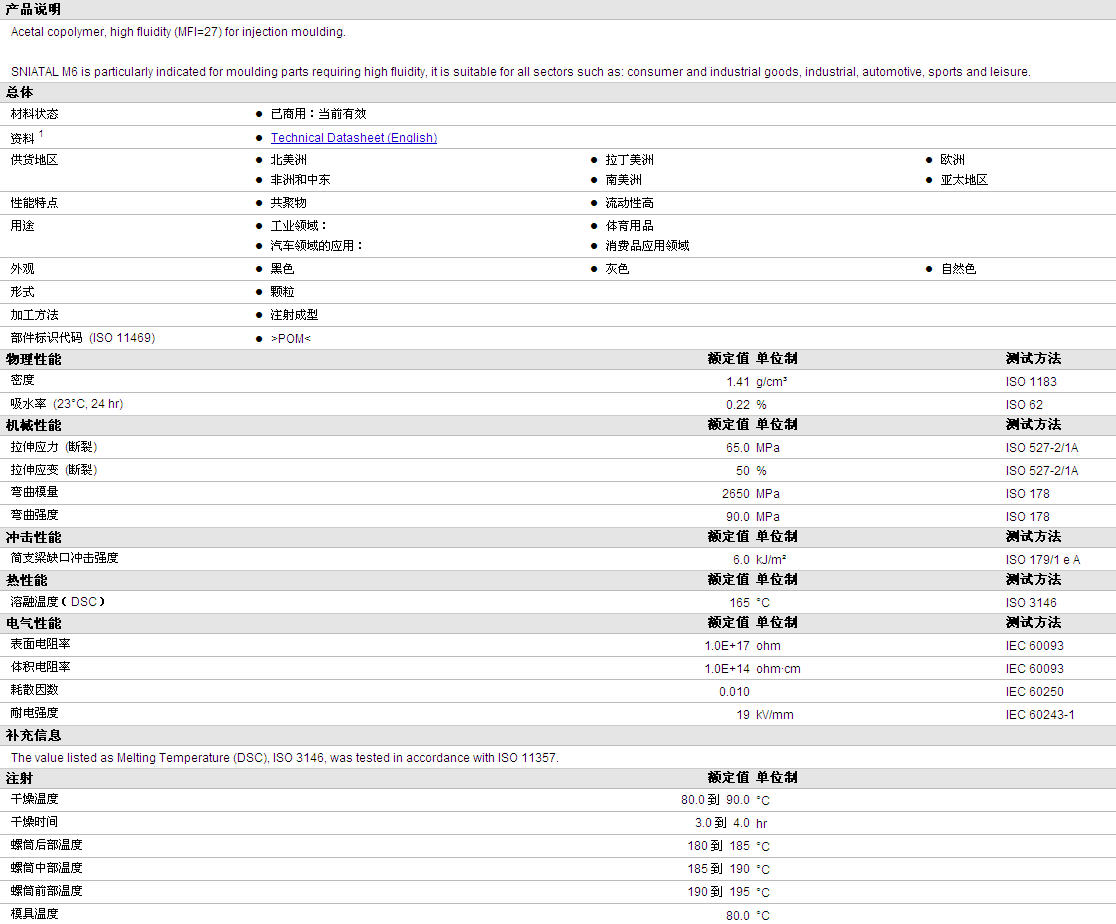Click the 弯曲模量 row label
The height and width of the screenshot is (924, 1116).
[x=34, y=492]
